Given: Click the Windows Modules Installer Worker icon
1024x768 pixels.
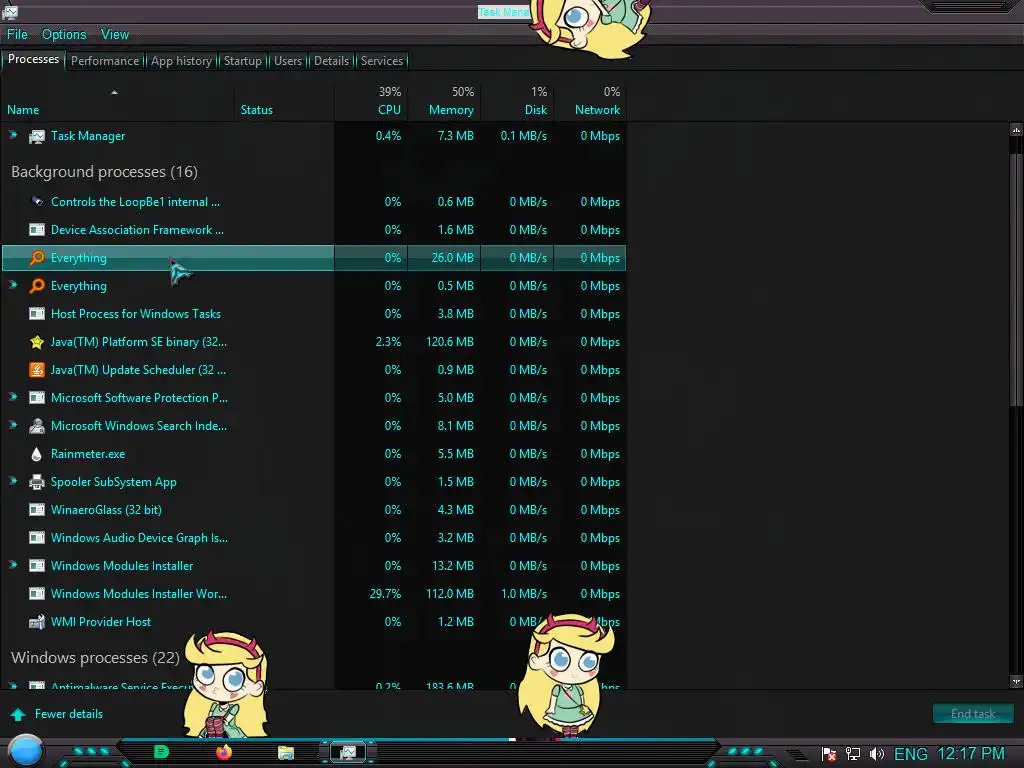Looking at the screenshot, I should [x=37, y=594].
